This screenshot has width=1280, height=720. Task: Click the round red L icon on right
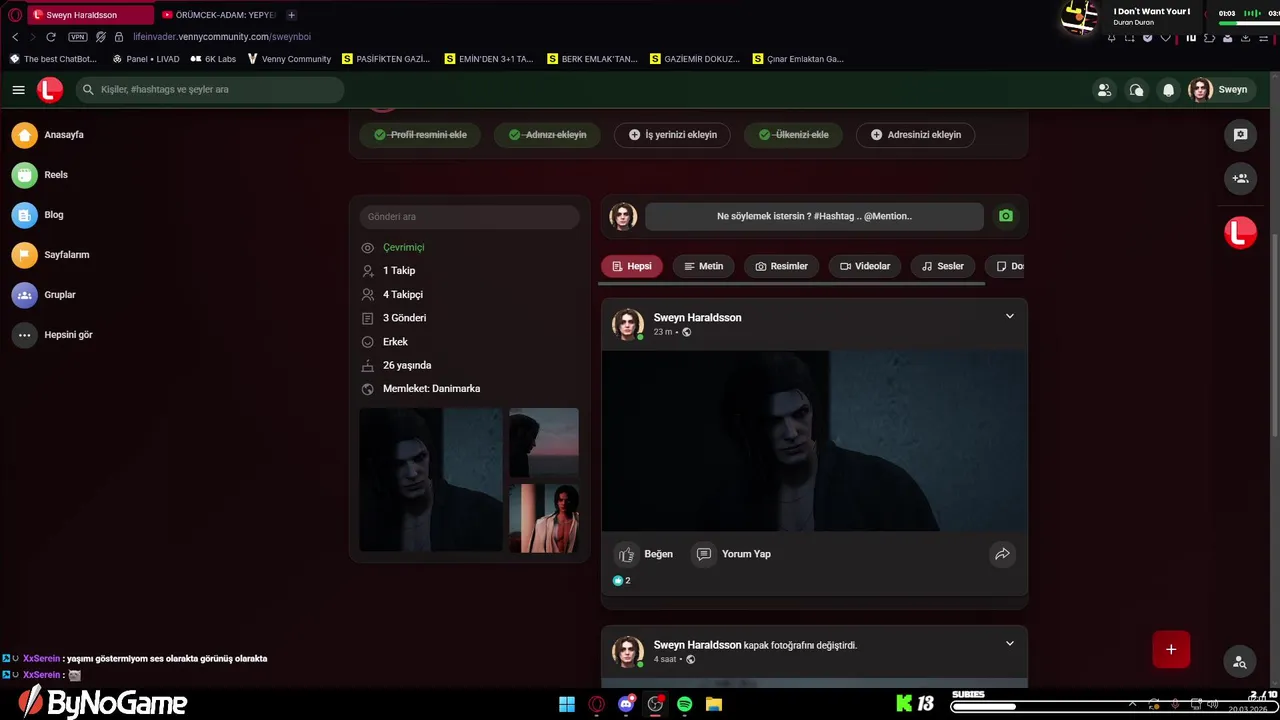coord(1240,233)
